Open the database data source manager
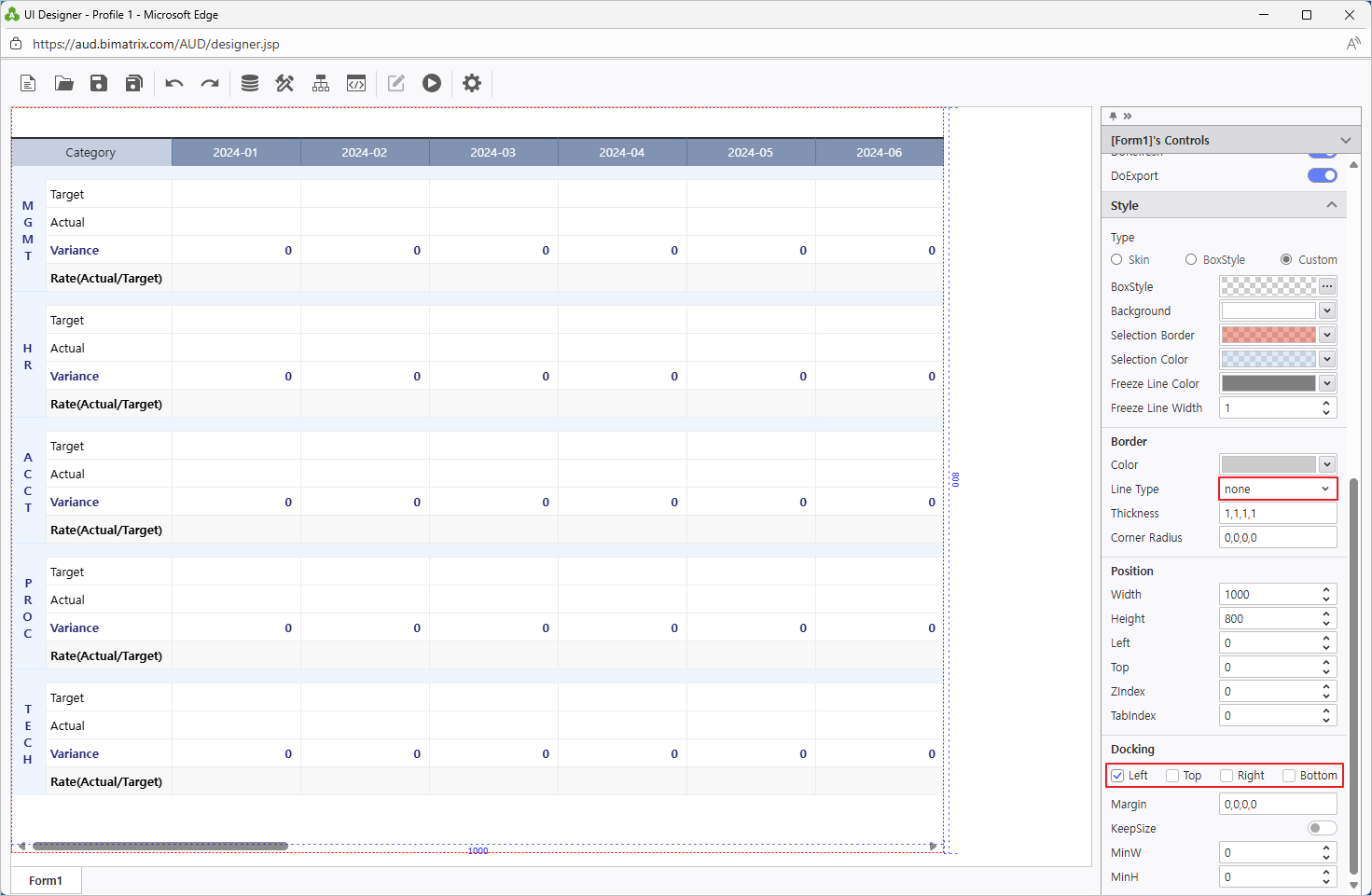The image size is (1372, 896). 250,83
